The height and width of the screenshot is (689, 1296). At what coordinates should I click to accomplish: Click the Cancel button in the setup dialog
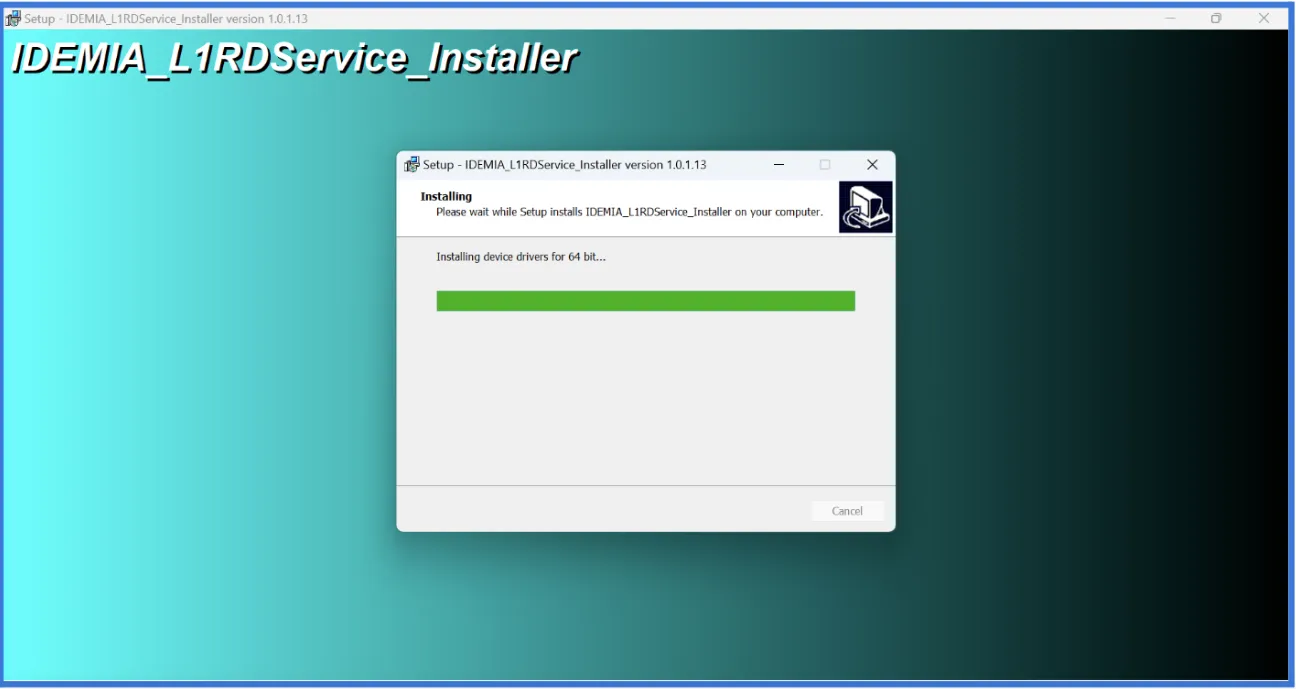pos(847,511)
